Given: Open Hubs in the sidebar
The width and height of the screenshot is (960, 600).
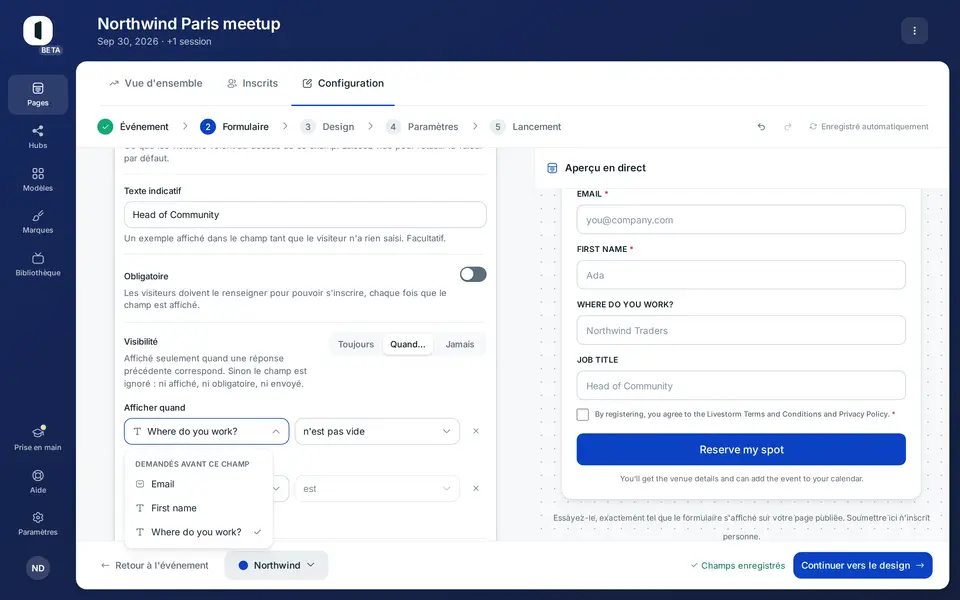Looking at the screenshot, I should tap(38, 137).
